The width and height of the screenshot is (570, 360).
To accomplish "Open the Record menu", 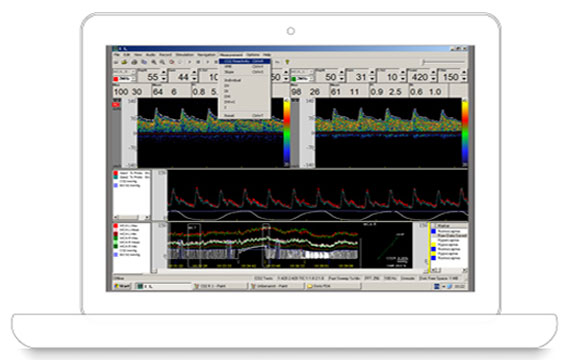I will tap(165, 55).
